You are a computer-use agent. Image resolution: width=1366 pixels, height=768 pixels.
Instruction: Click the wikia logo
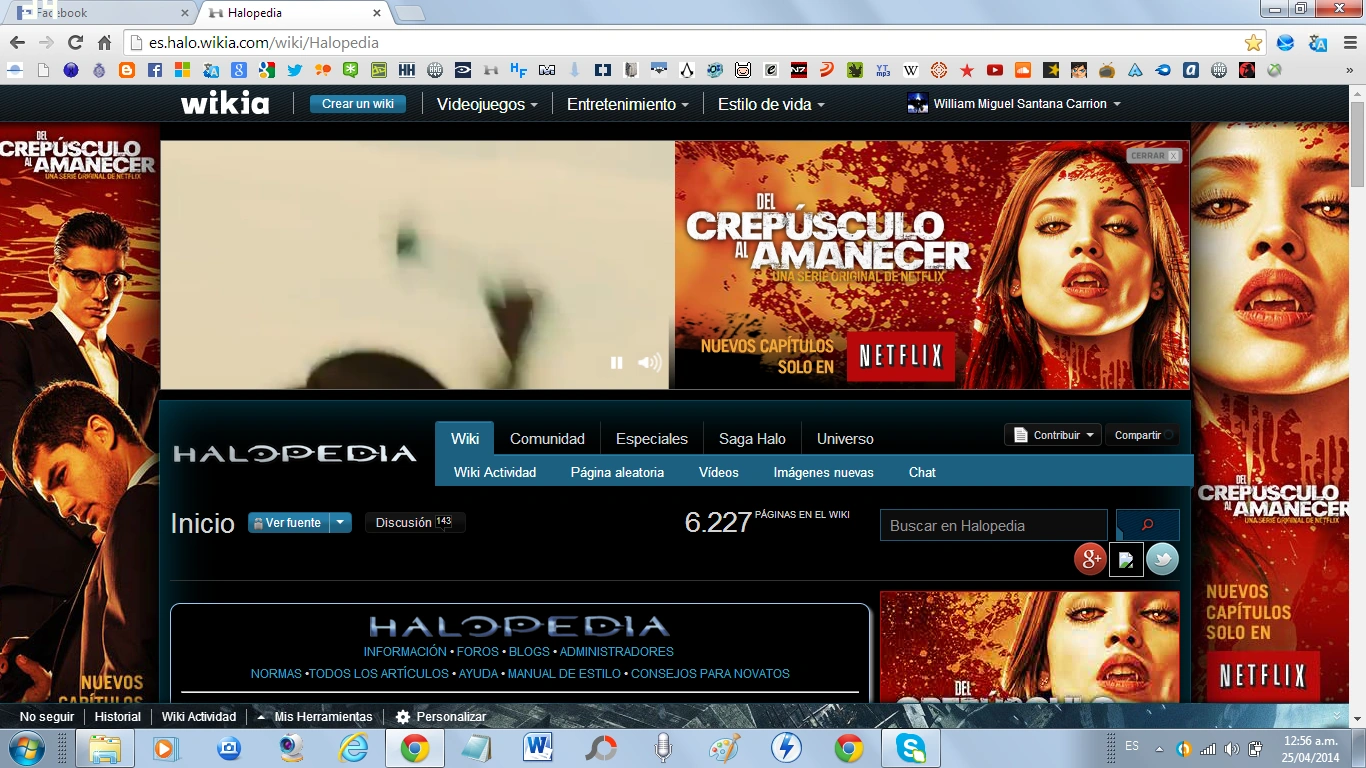225,103
